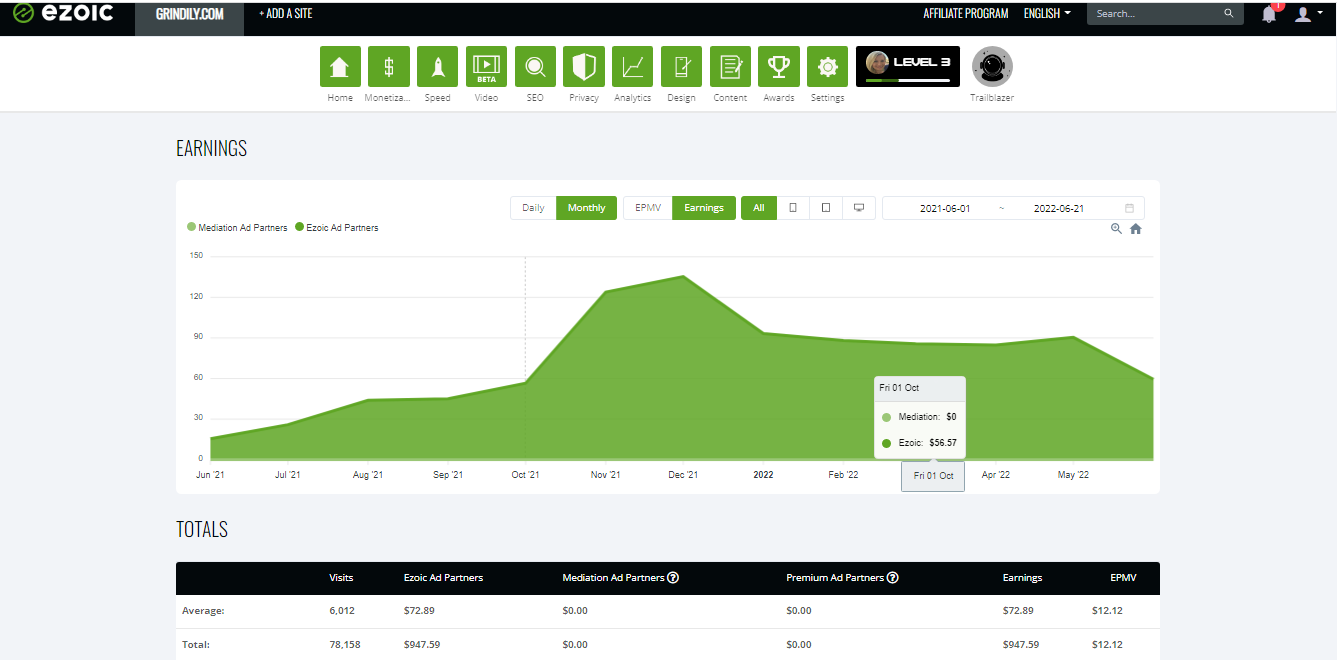Open the Design icon
This screenshot has width=1337, height=660.
(681, 67)
